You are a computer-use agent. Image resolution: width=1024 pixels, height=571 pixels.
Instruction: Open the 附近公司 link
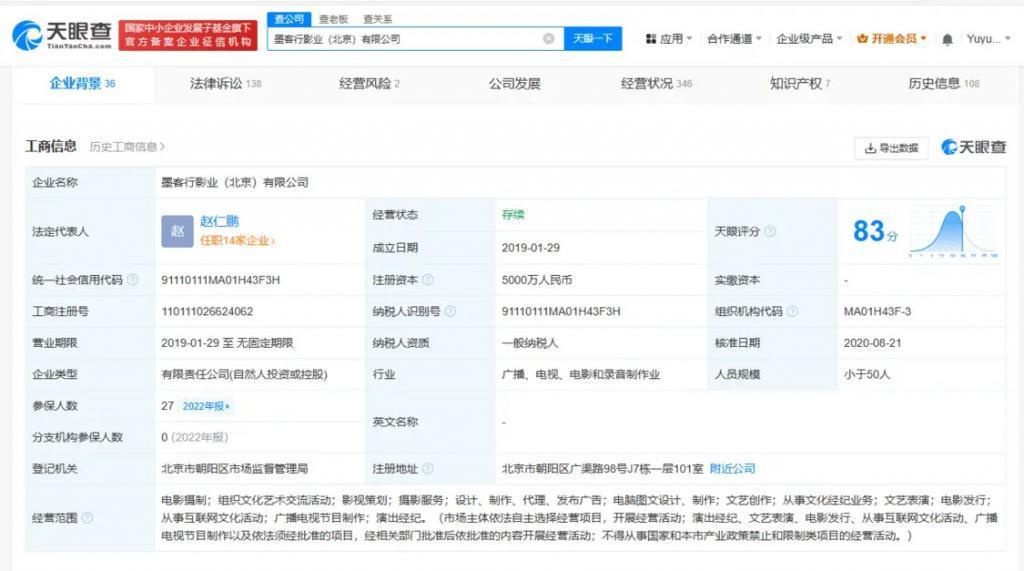pyautogui.click(x=732, y=468)
